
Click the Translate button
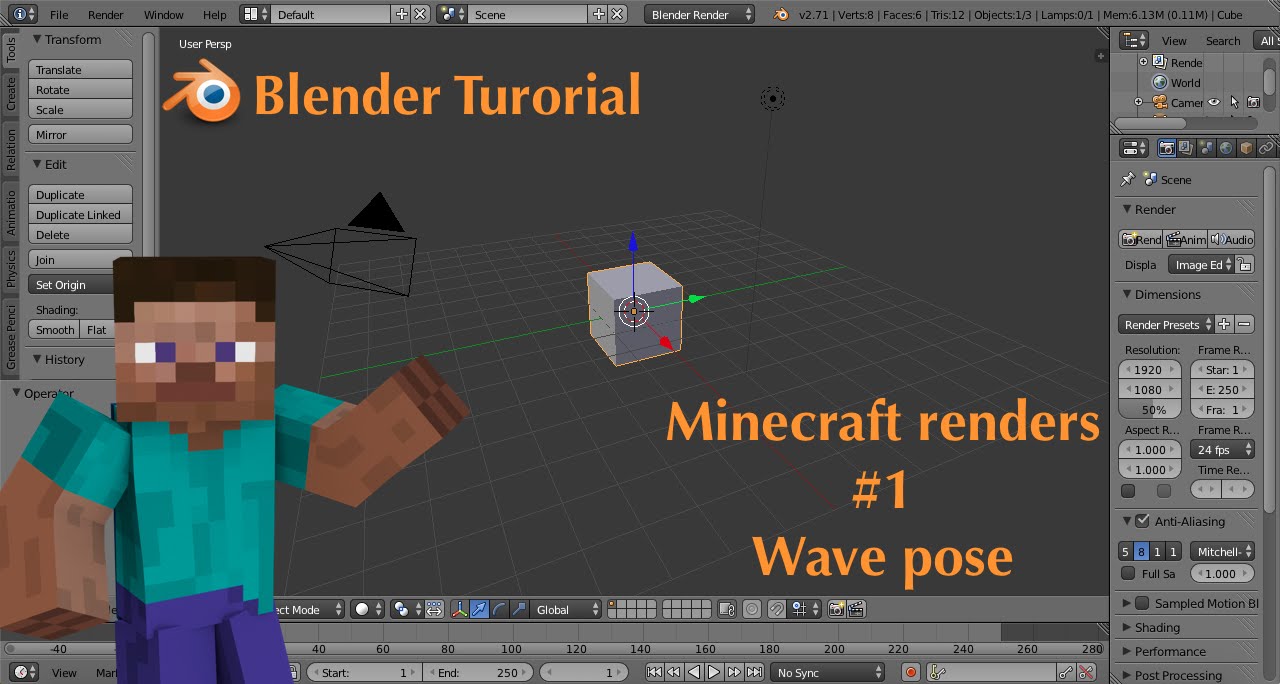(x=81, y=70)
